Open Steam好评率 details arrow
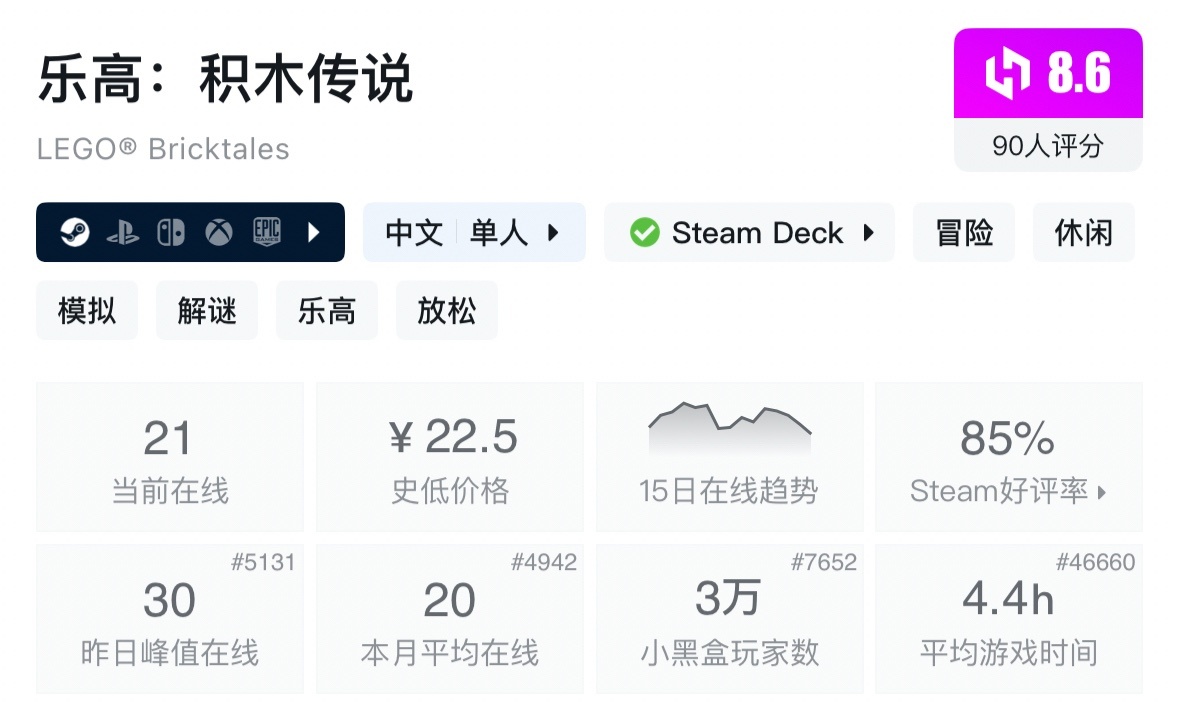 [1102, 492]
